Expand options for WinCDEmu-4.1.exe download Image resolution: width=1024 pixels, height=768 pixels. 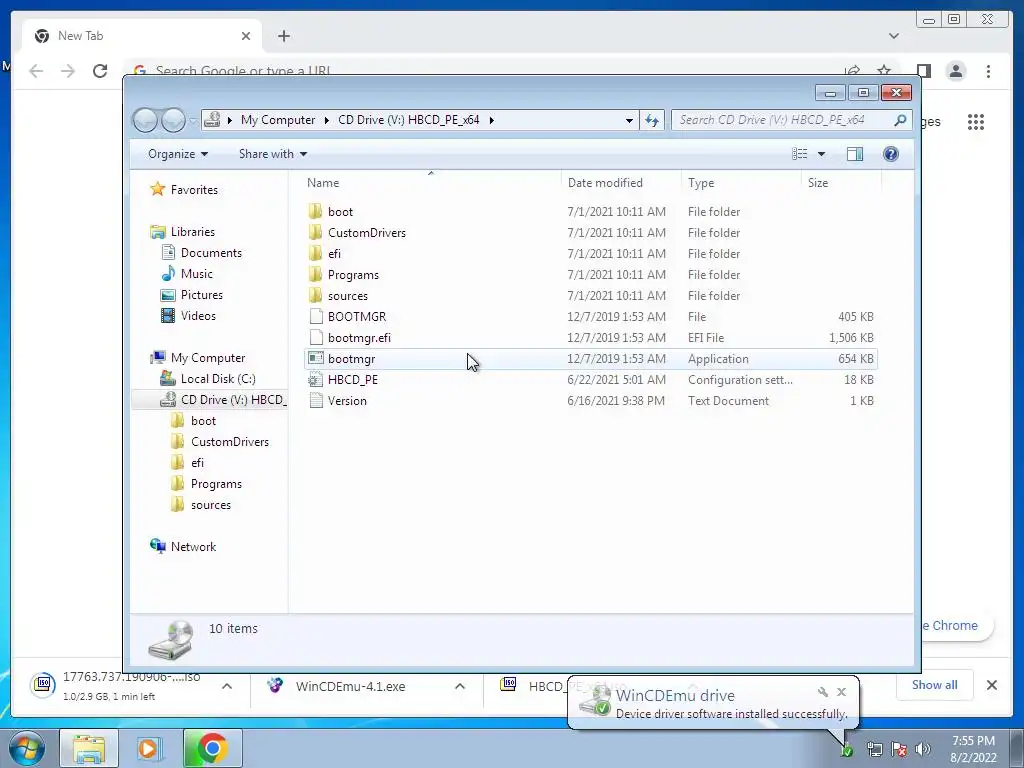(460, 686)
